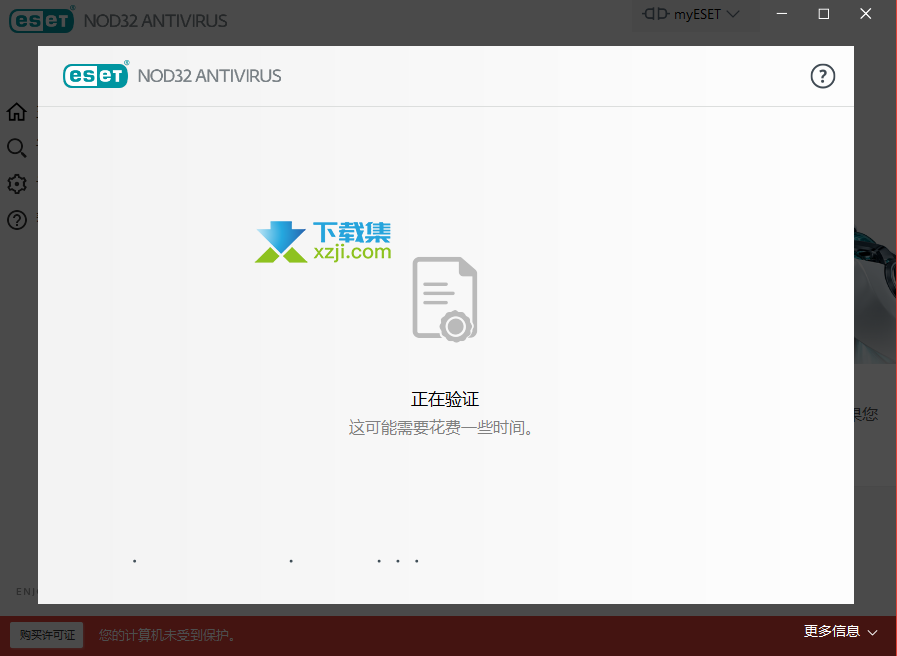
Task: Open computer scan via magnifier sidebar icon
Action: click(x=17, y=148)
